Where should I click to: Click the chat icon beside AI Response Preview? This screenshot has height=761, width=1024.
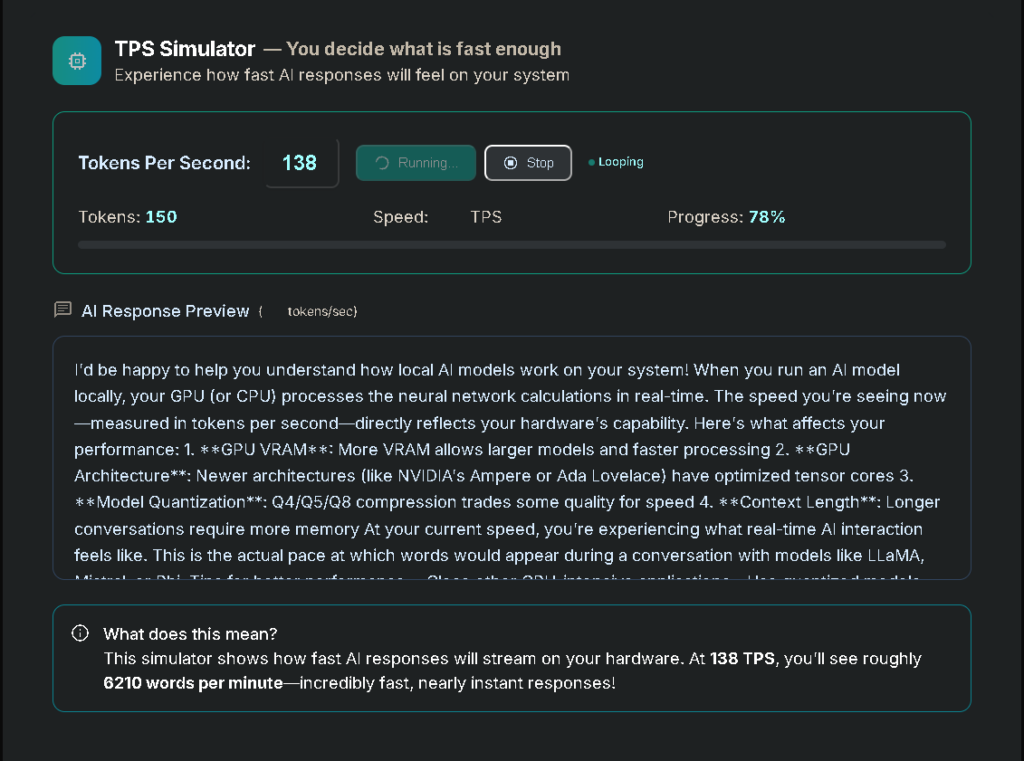click(63, 310)
